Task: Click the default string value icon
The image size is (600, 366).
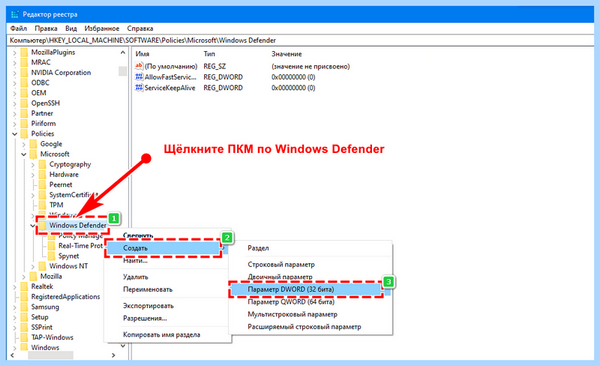Action: (139, 66)
